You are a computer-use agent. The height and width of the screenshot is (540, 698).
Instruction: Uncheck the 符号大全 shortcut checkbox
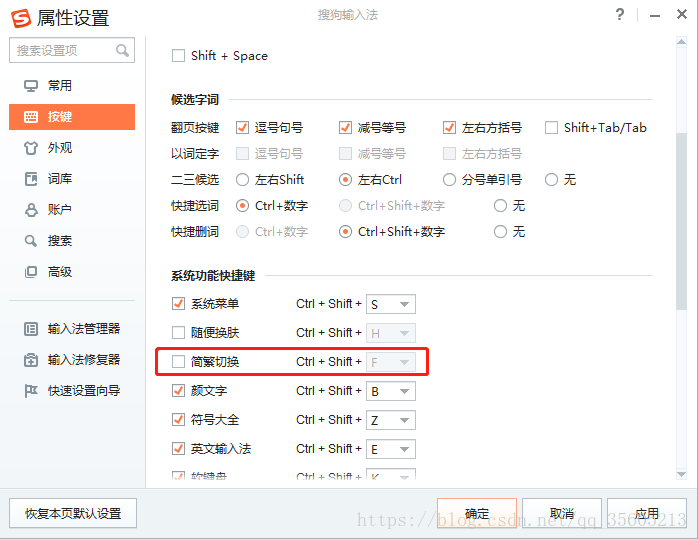click(179, 420)
